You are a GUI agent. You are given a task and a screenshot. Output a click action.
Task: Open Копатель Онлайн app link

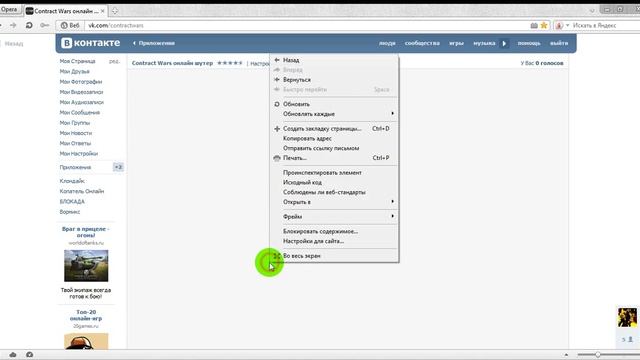pos(82,191)
